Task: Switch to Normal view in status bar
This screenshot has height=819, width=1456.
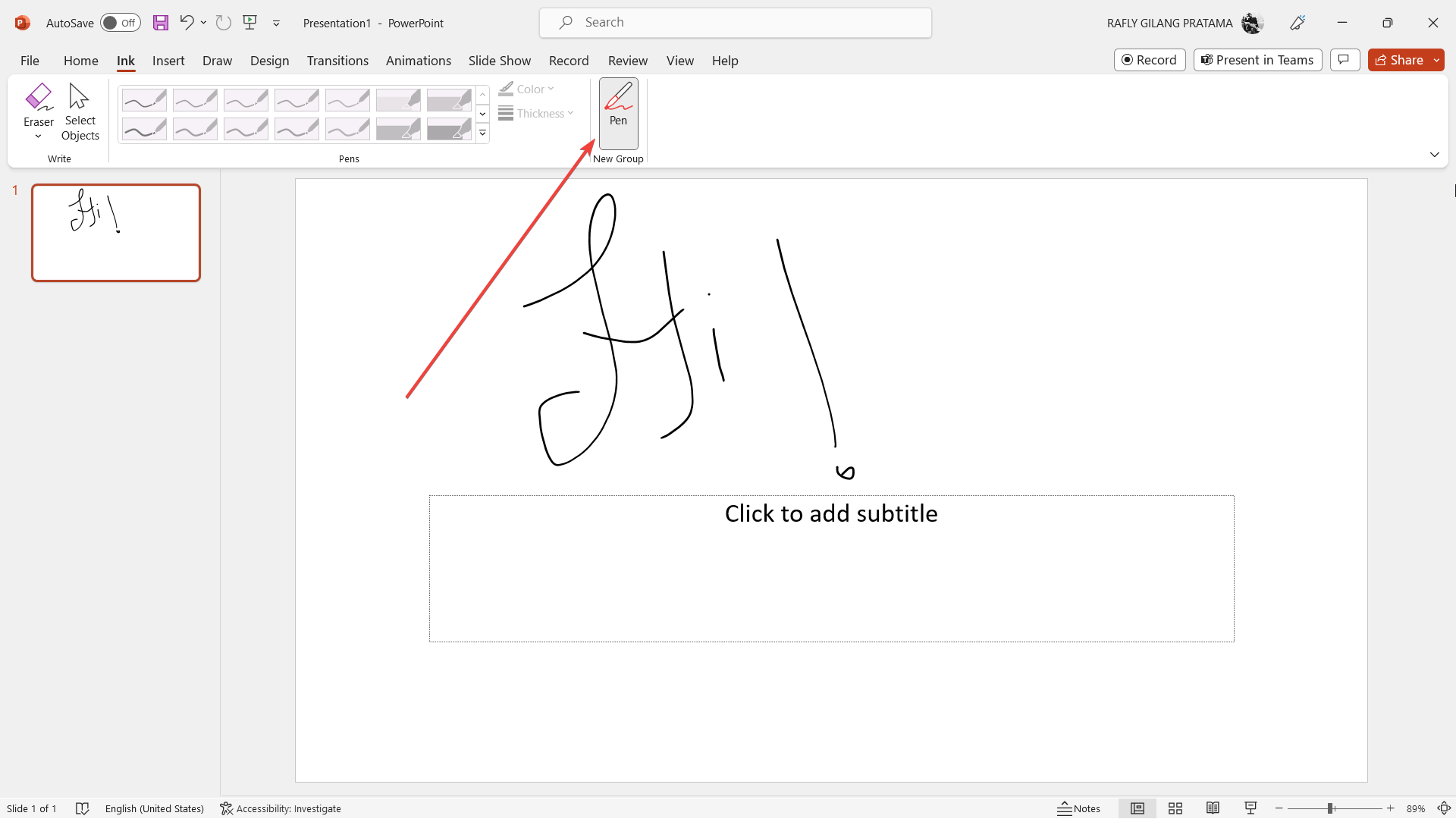Action: (x=1137, y=808)
